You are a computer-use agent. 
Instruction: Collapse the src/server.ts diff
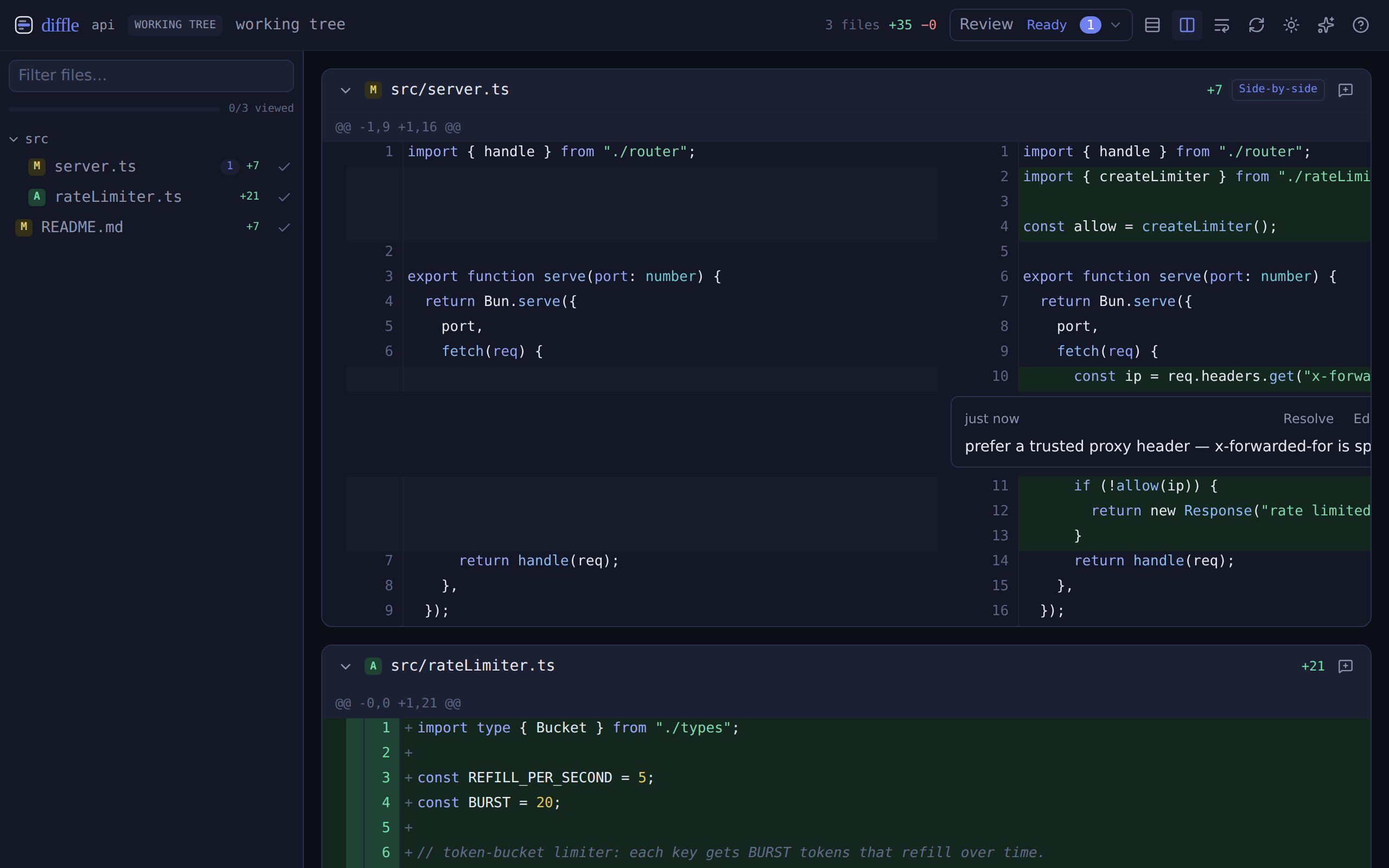tap(346, 90)
